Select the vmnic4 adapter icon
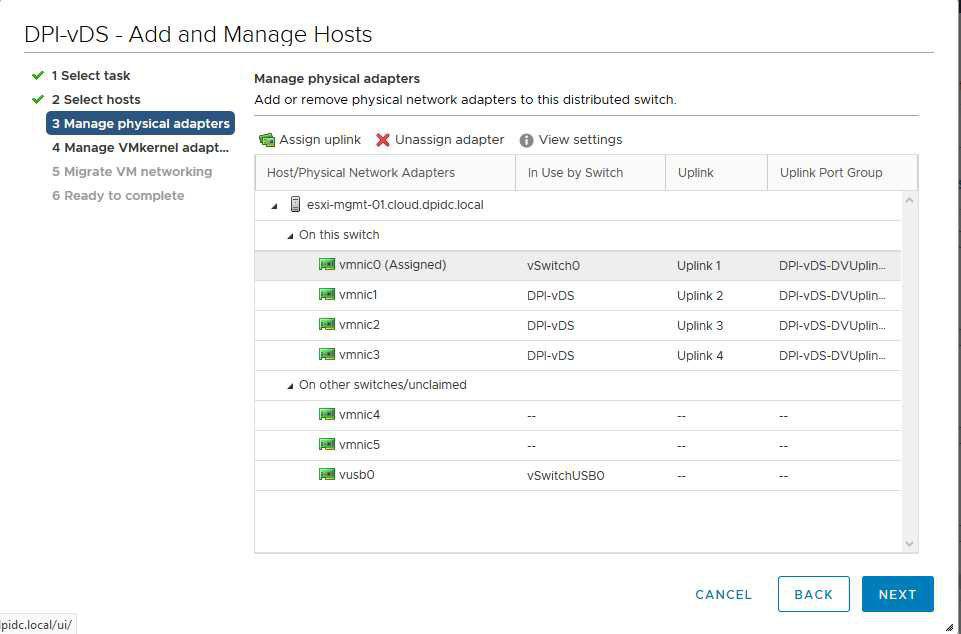This screenshot has height=634, width=961. (327, 414)
